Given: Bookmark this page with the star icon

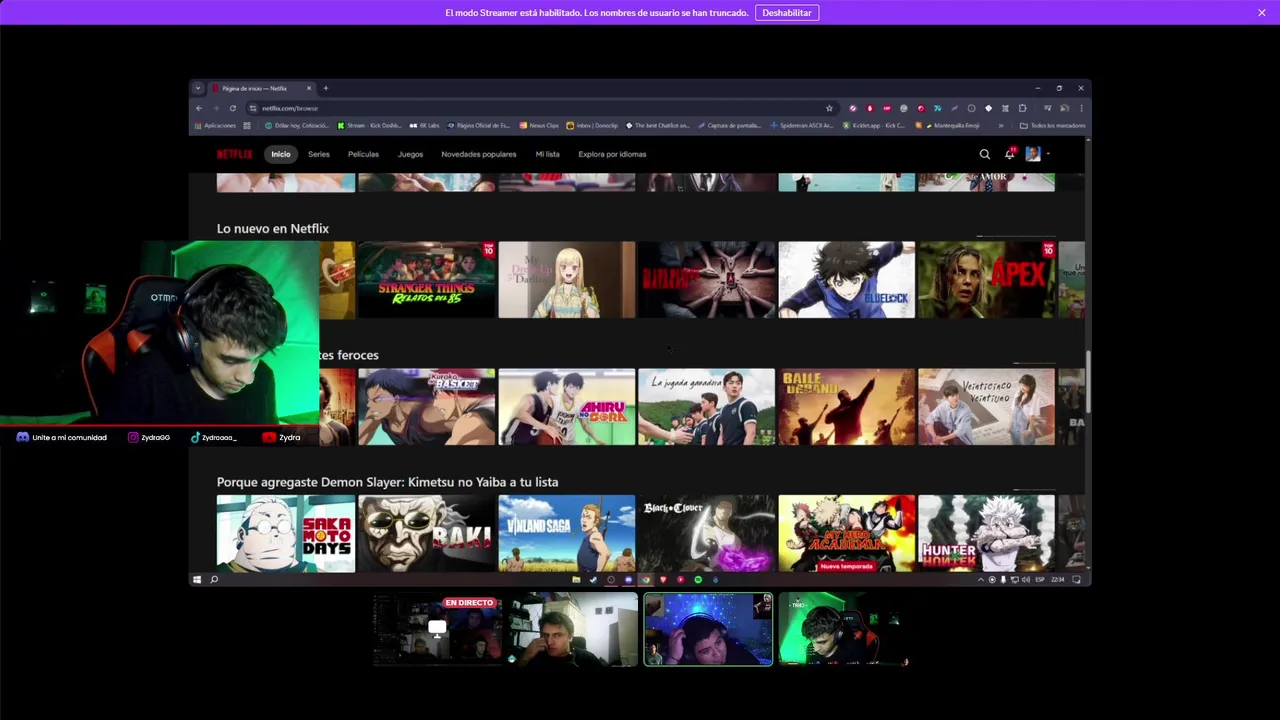Looking at the screenshot, I should point(829,108).
